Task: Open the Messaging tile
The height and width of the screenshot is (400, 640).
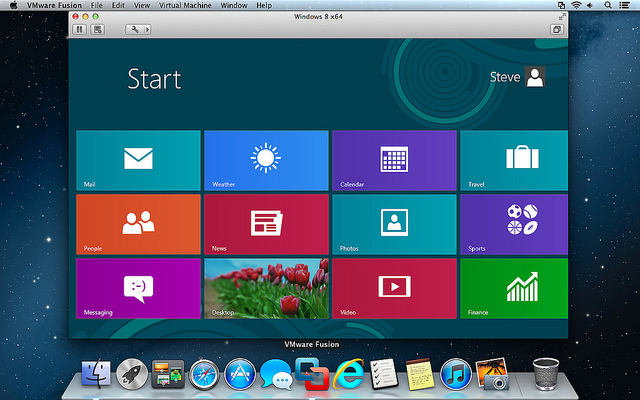Action: coord(138,288)
